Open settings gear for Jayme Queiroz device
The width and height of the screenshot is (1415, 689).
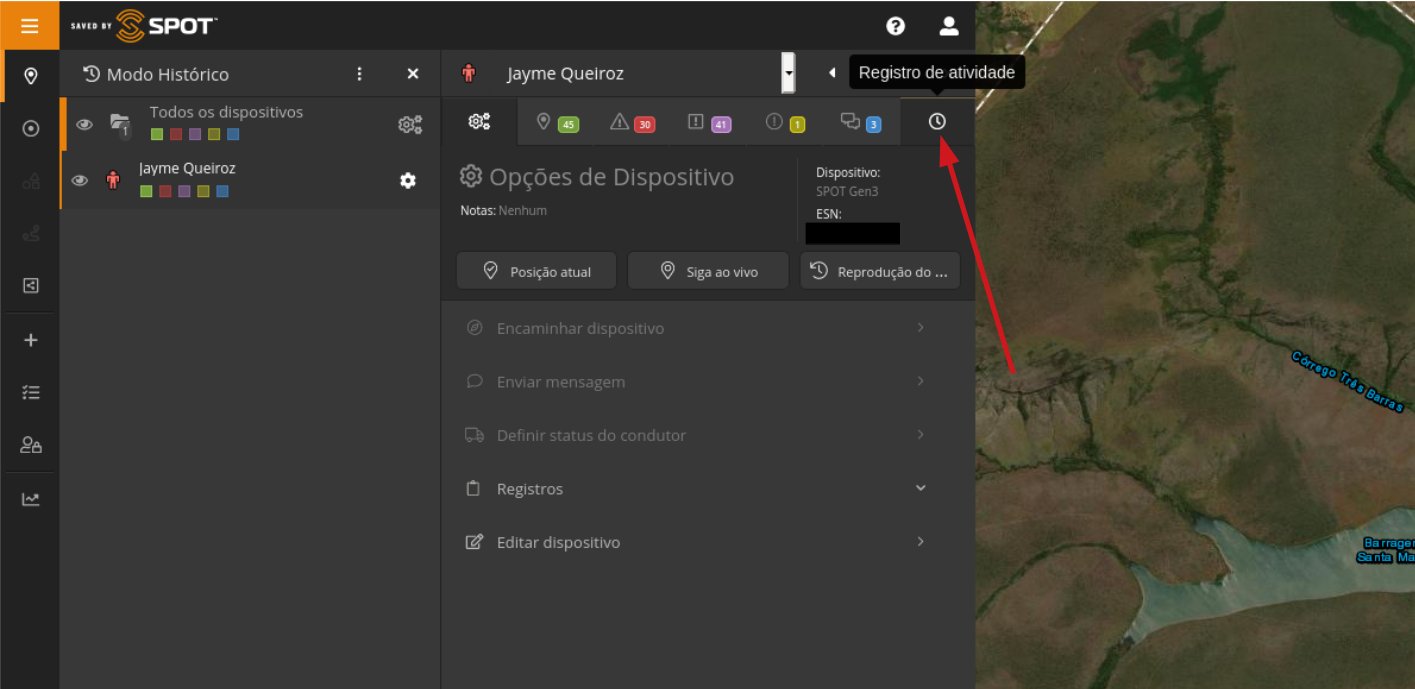tap(408, 181)
